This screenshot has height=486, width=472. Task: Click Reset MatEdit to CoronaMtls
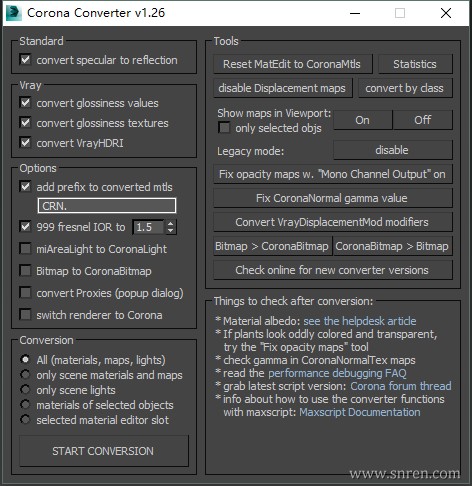[x=292, y=64]
